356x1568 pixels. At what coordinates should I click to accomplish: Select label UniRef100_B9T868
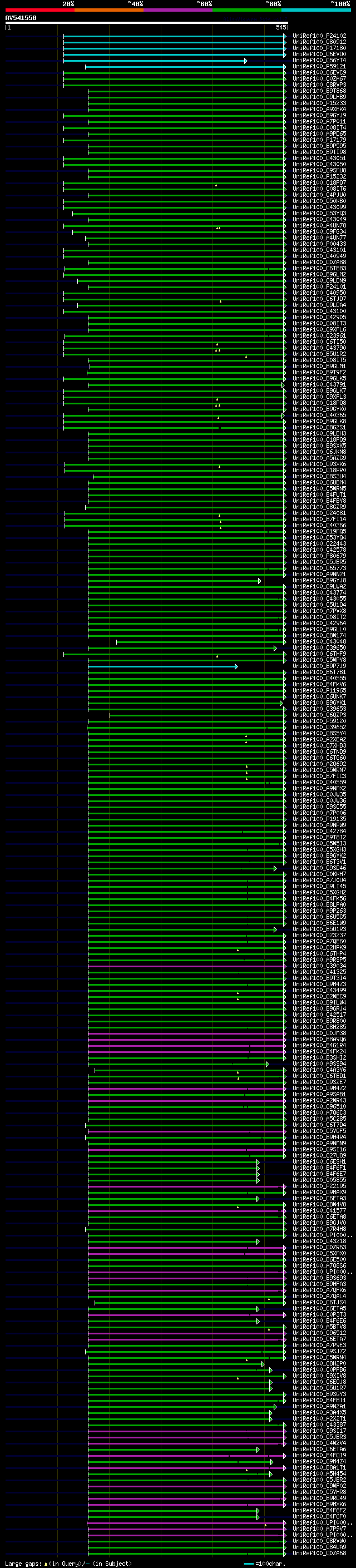click(319, 91)
